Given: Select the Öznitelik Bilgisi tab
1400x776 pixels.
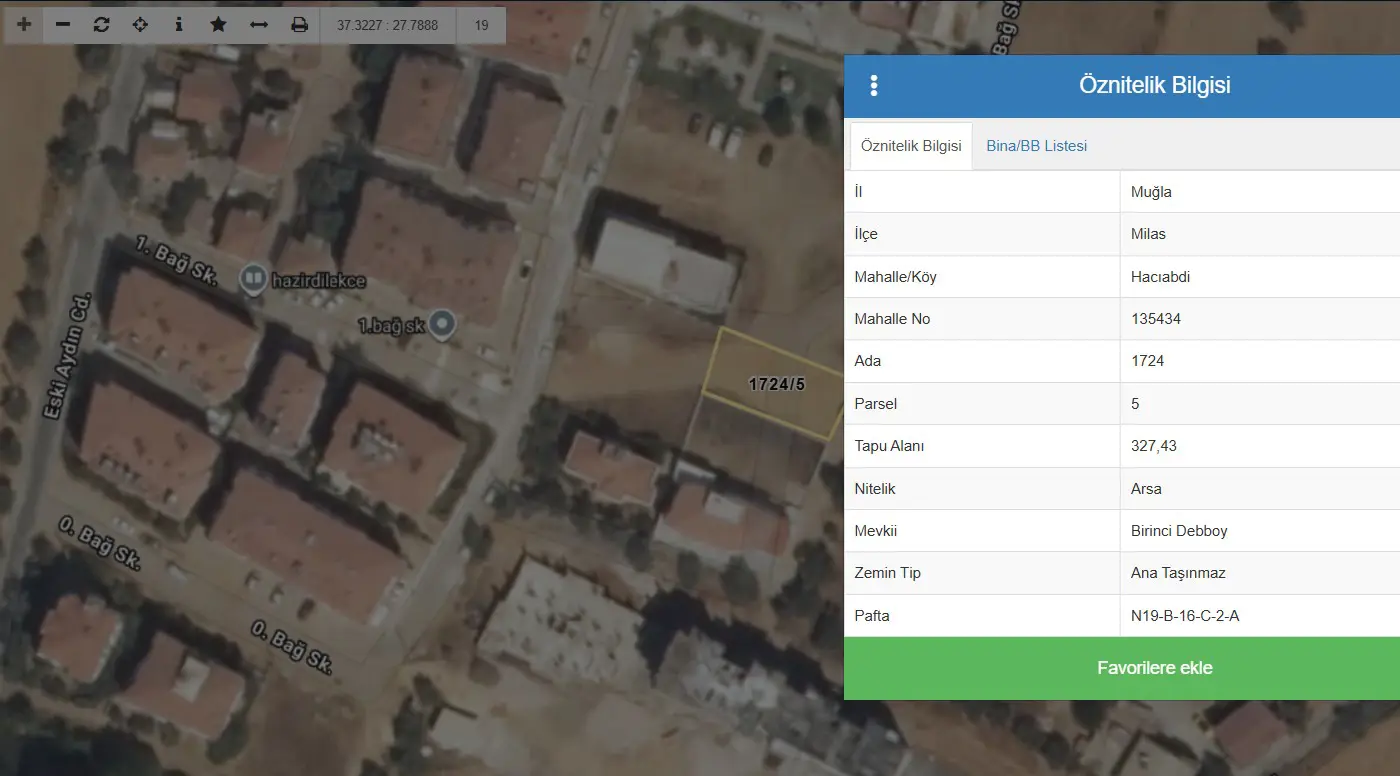Looking at the screenshot, I should pyautogui.click(x=911, y=146).
